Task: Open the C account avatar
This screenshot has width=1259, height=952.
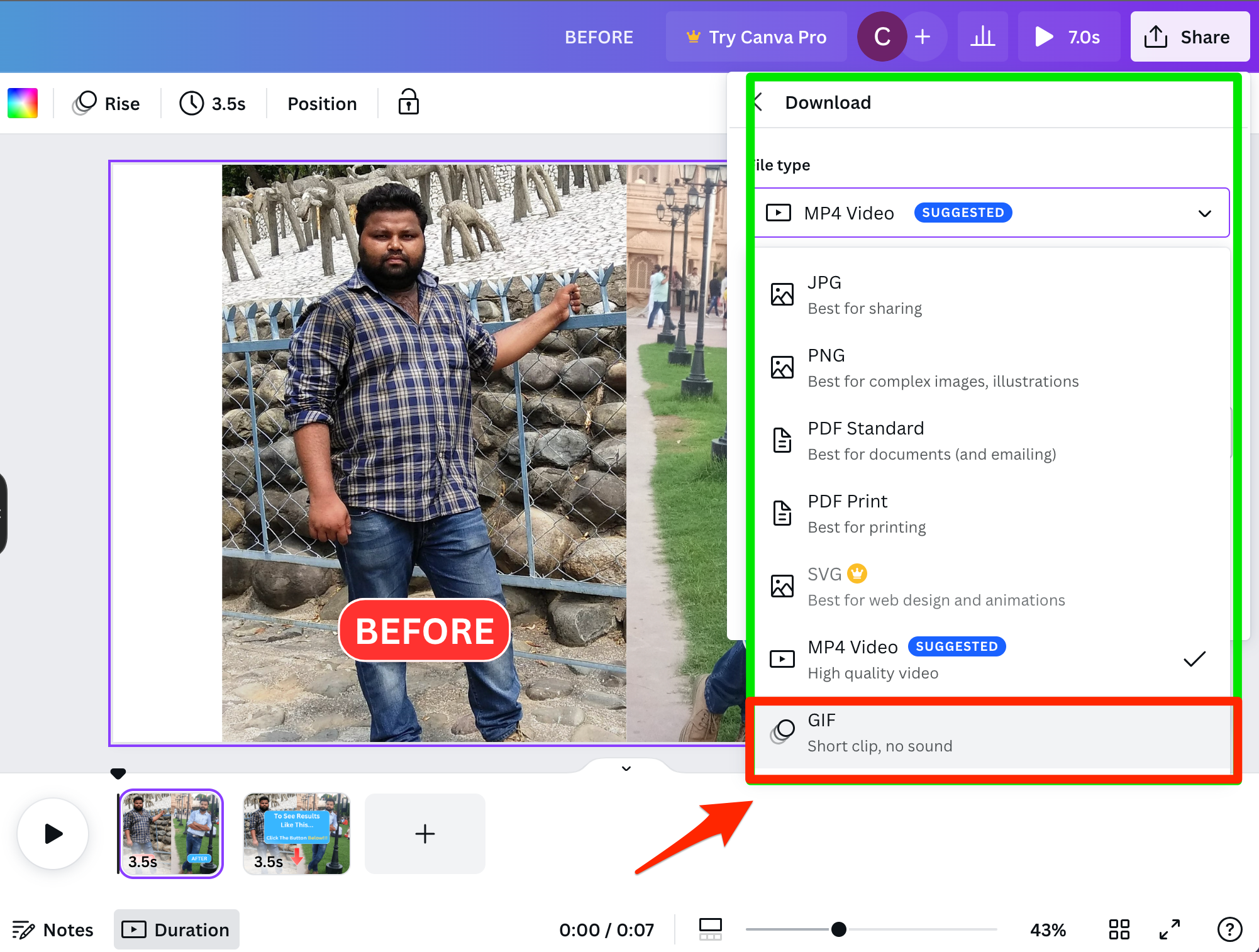Action: coord(882,36)
